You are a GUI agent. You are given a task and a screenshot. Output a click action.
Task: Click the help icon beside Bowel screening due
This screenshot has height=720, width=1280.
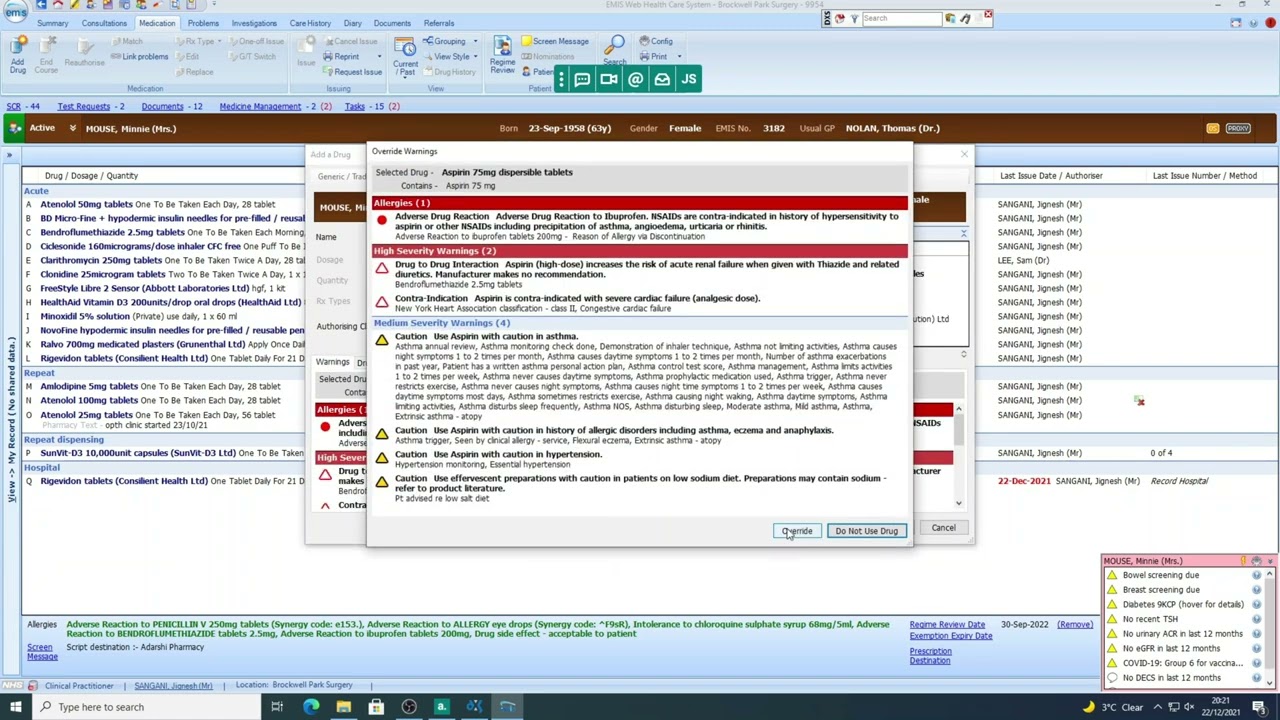1257,575
